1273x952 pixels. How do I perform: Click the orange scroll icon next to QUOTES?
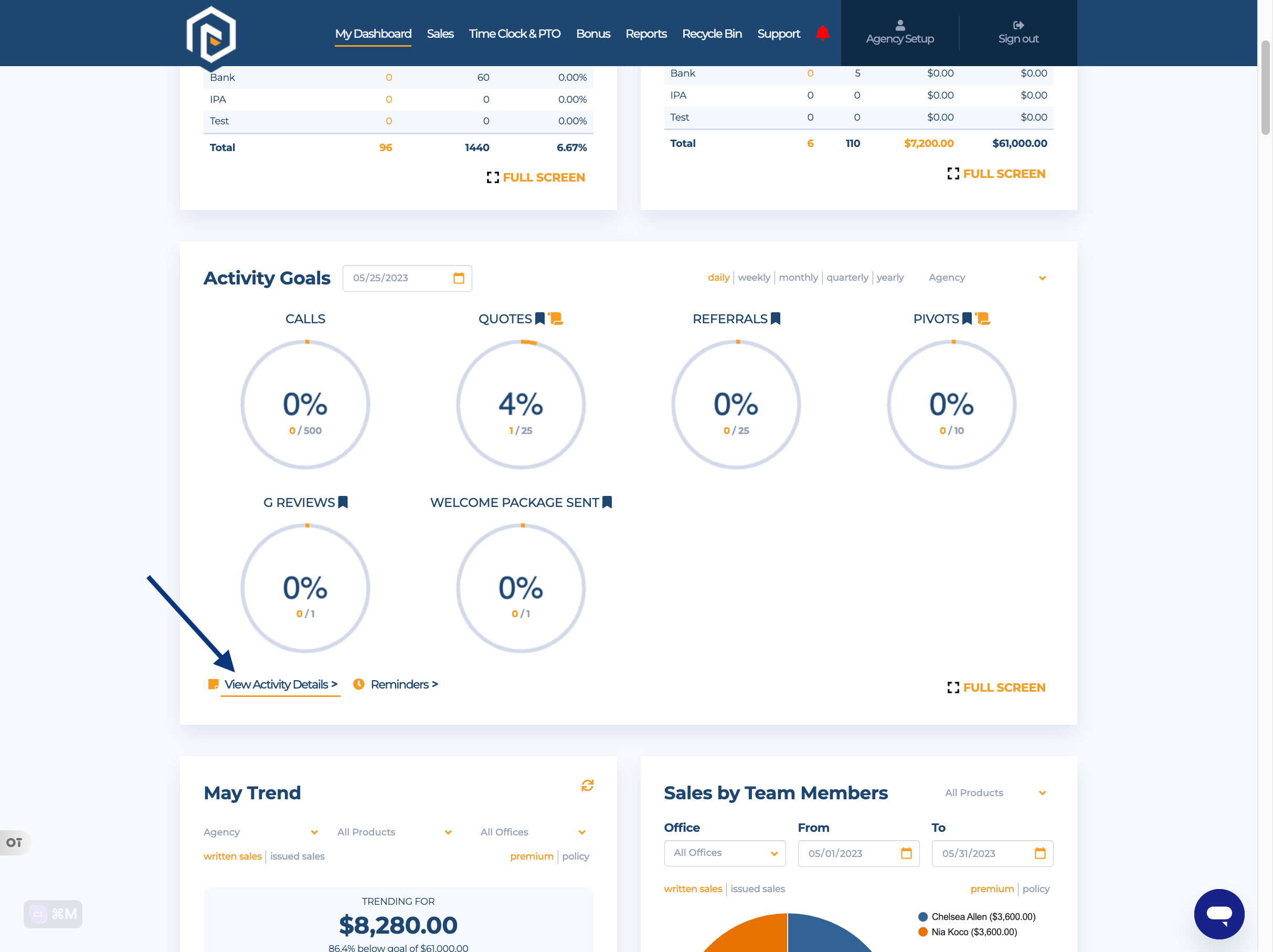point(556,319)
